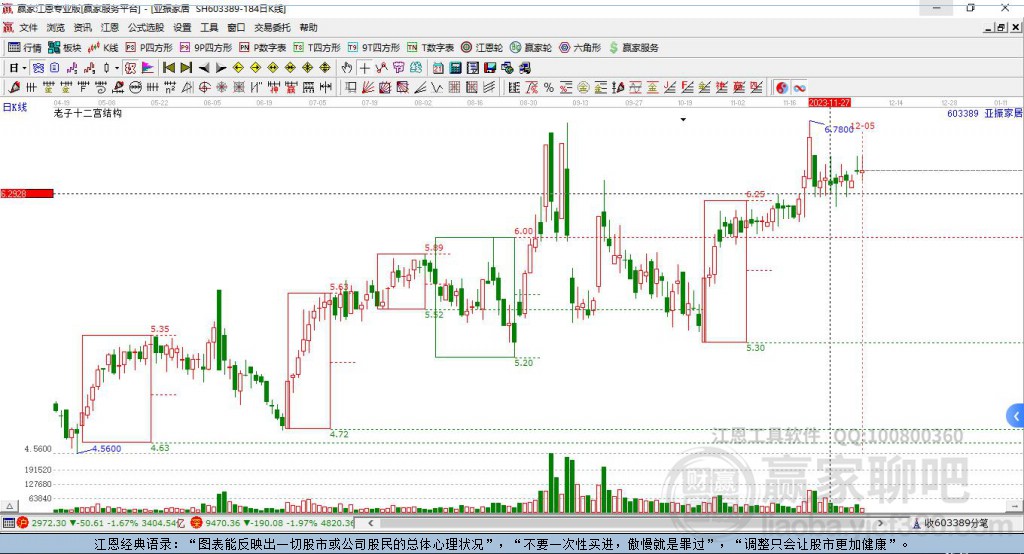Launch the 赢家轮 wheel tool
Screen dimensions: 1024x554
pyautogui.click(x=530, y=48)
